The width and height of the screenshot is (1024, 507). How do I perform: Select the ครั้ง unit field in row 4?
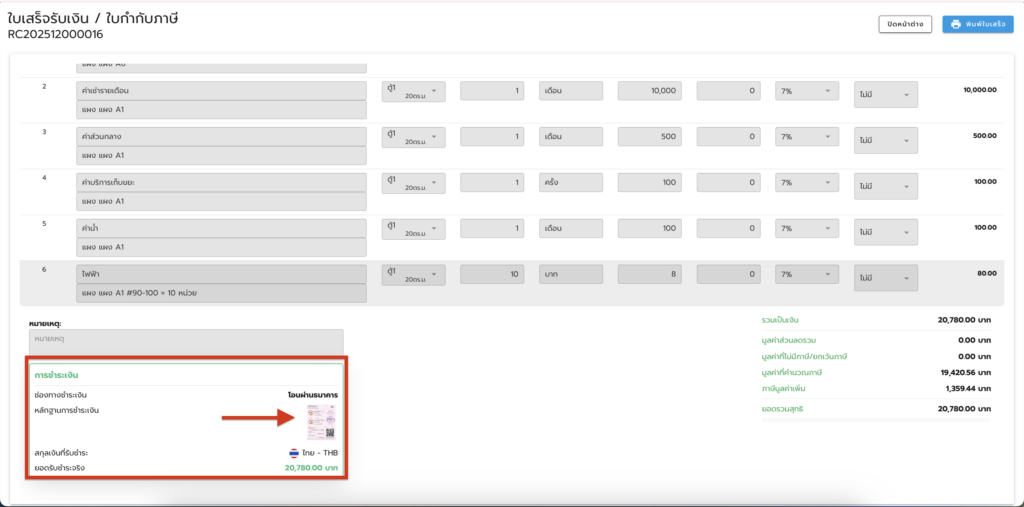coord(571,182)
